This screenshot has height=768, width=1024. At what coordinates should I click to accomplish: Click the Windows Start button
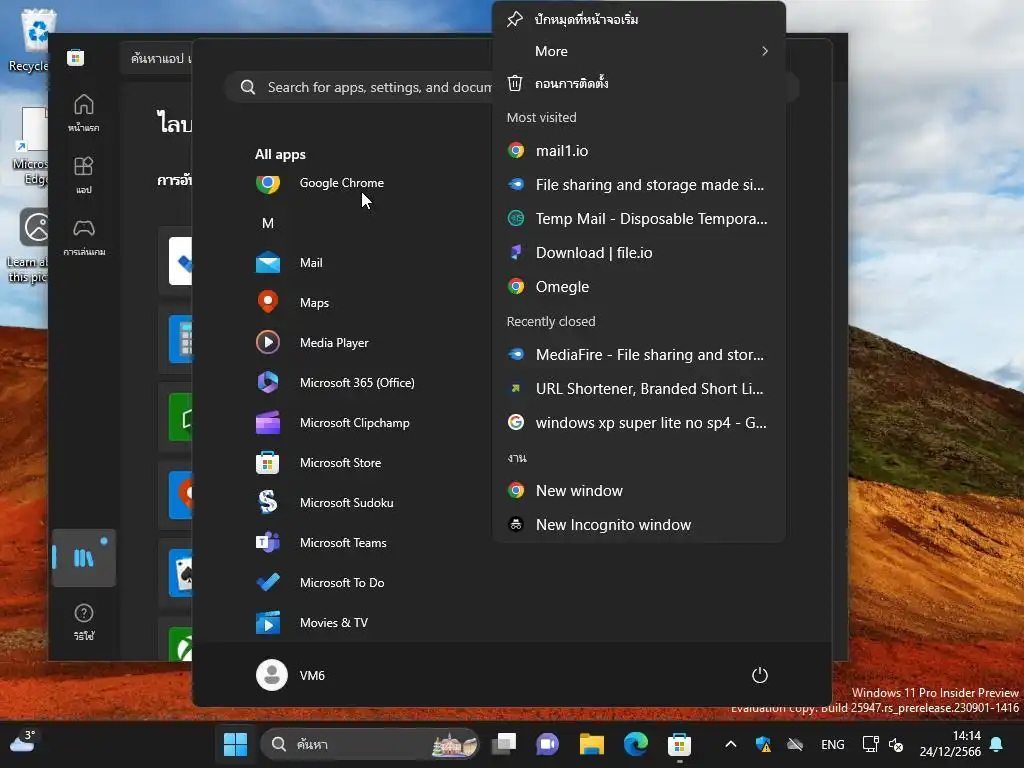click(235, 744)
